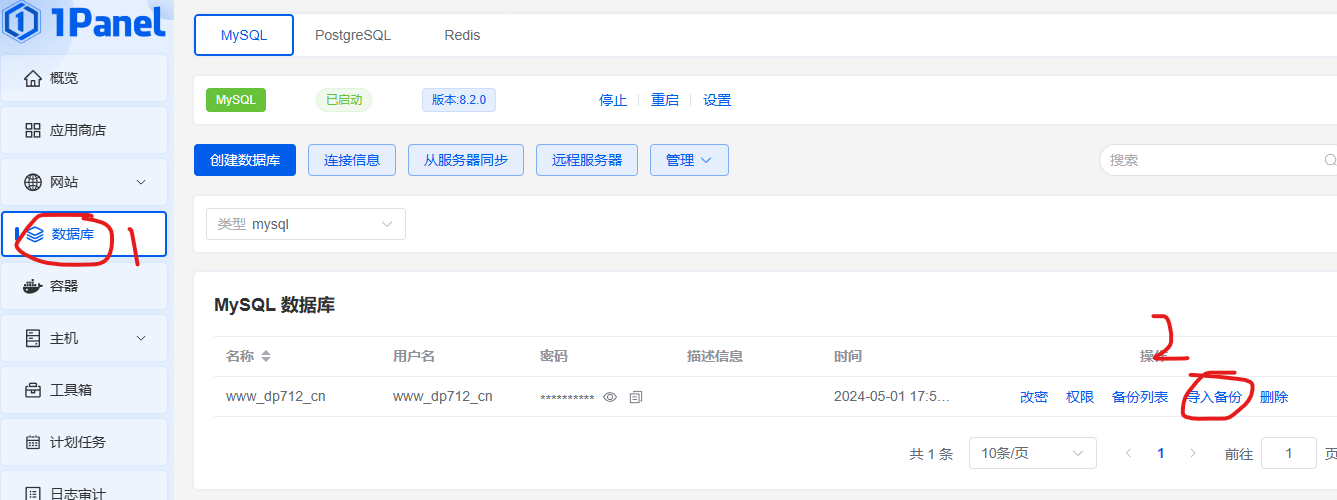
Task: Click the globe icon for 网站
Action: coord(33,182)
